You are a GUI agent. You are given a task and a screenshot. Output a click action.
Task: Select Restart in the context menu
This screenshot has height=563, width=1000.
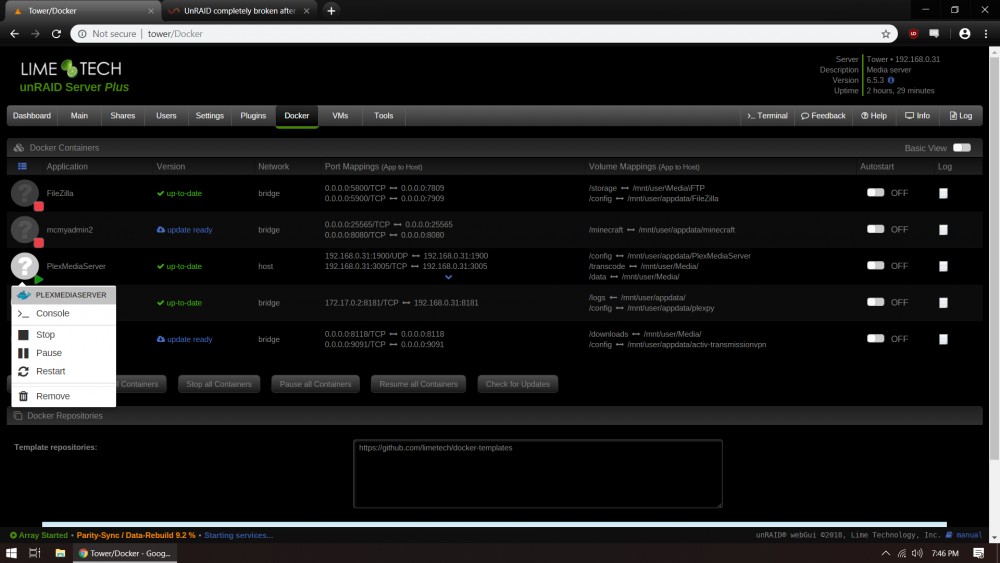64,371
